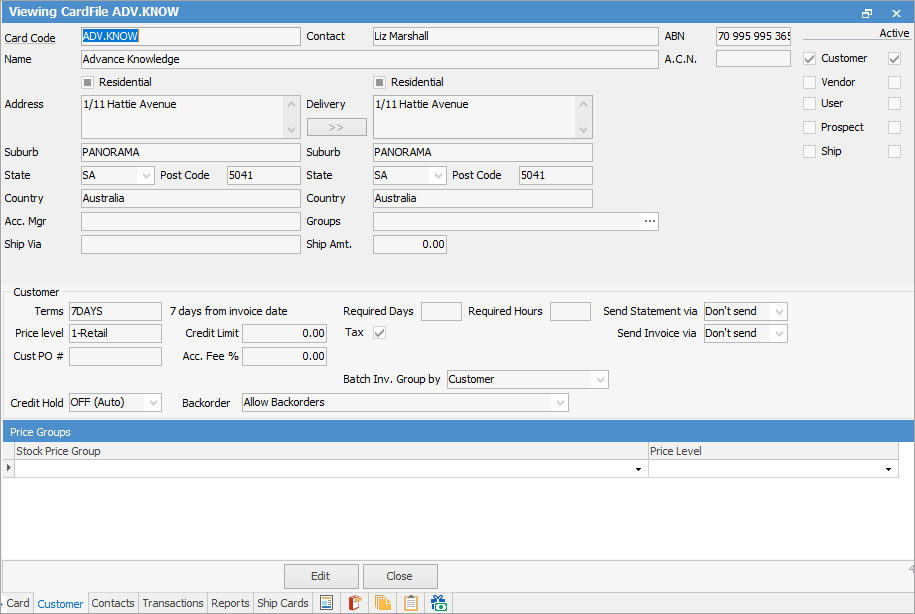Open the Ship Cards tab

[x=283, y=603]
